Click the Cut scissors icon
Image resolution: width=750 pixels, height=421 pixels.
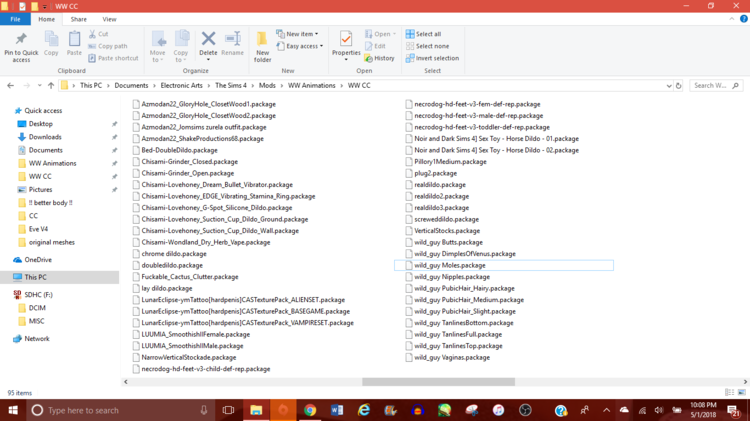pos(92,34)
